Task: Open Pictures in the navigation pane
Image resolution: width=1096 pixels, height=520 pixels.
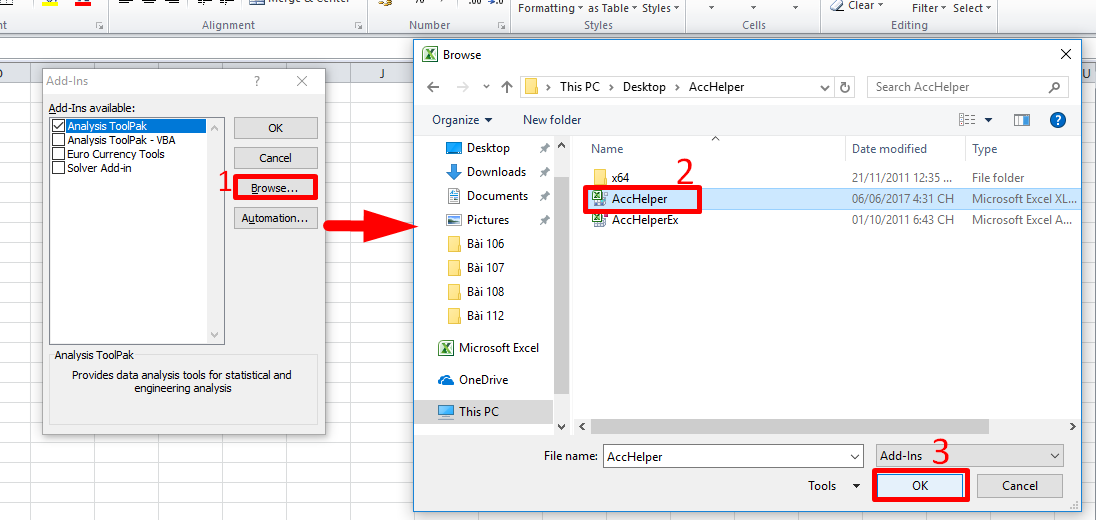Action: [487, 220]
